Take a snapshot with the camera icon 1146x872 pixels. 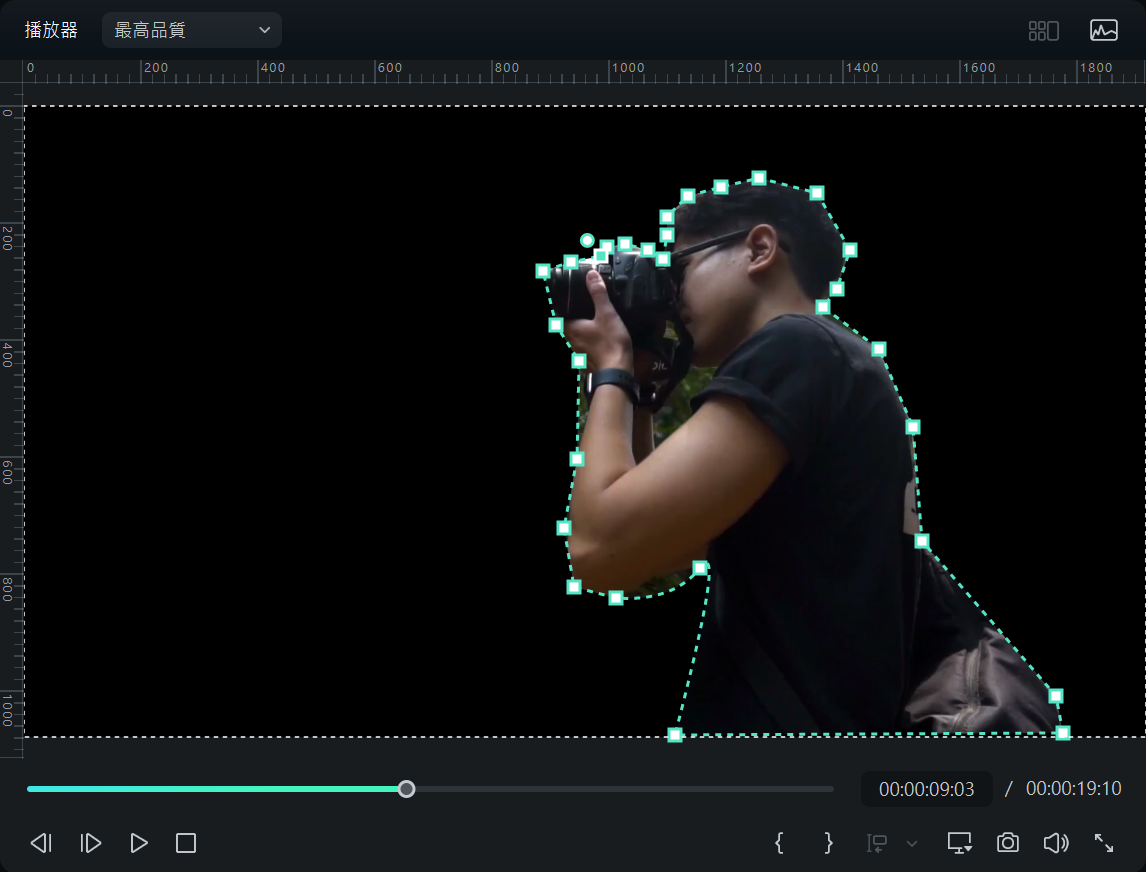point(1008,843)
